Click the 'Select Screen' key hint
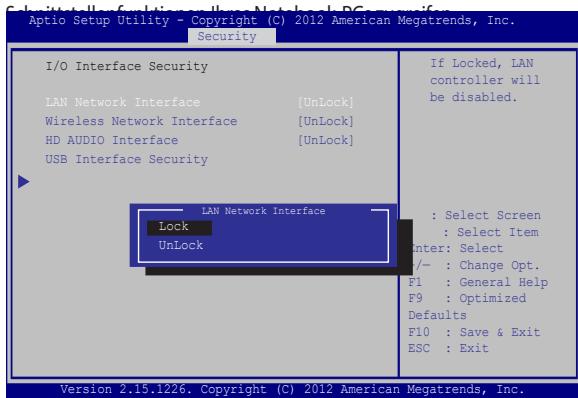Viewport: 578px width, 398px height. tap(486, 215)
